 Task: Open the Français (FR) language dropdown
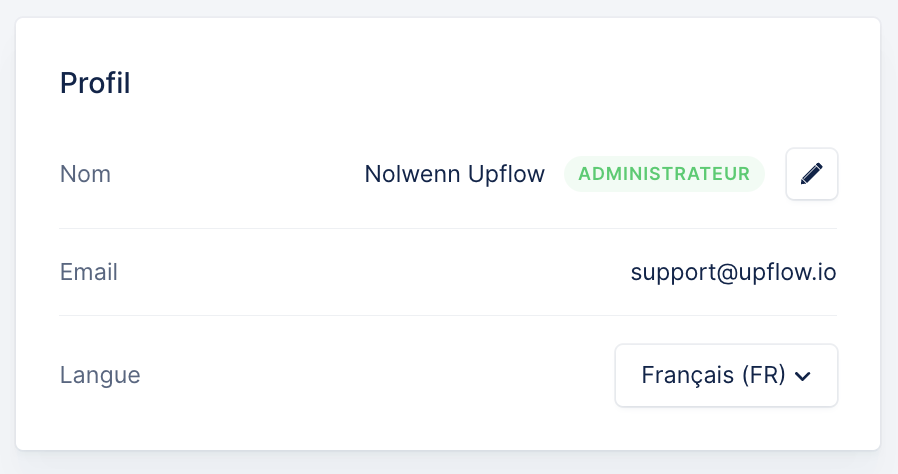click(x=726, y=376)
